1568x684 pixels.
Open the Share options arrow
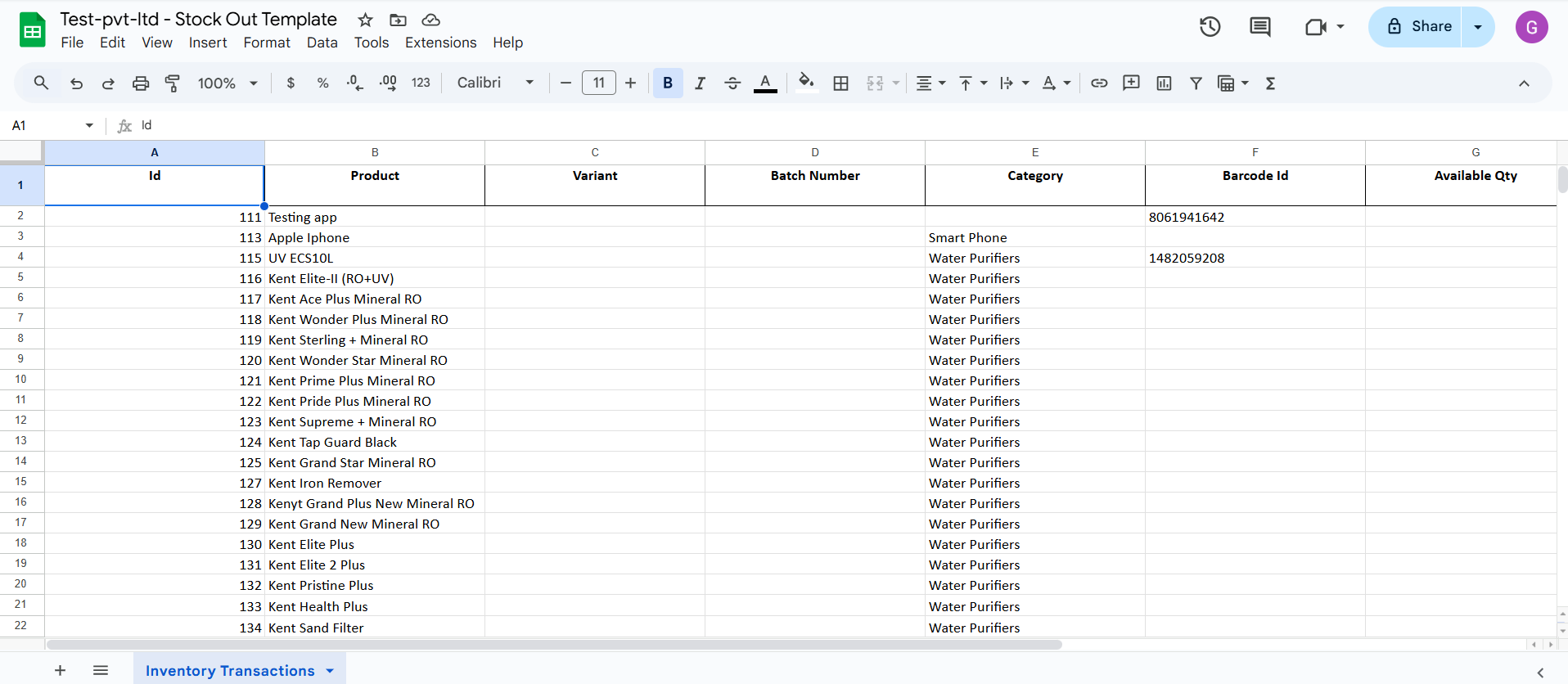[x=1478, y=27]
